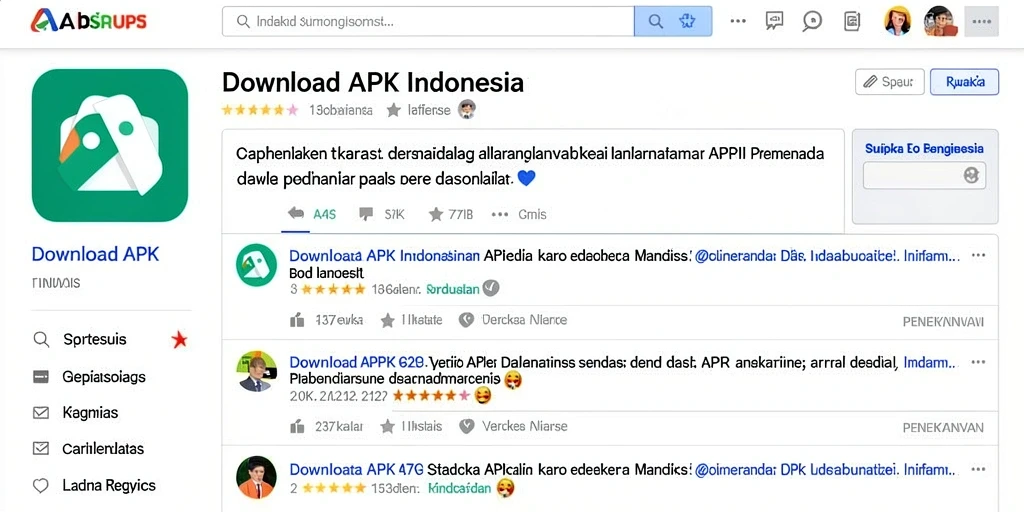
Task: Click the emoji next to Kindcasdan
Action: [x=505, y=487]
